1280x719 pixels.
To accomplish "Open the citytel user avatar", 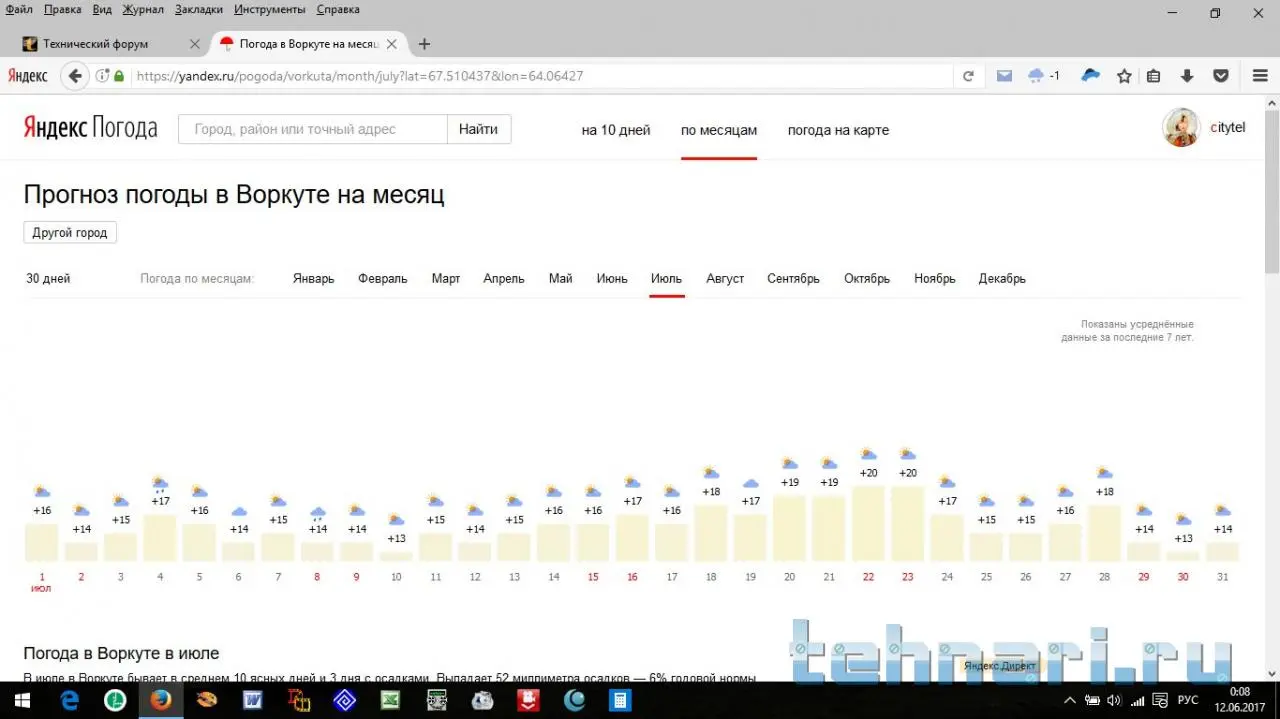I will [x=1181, y=128].
